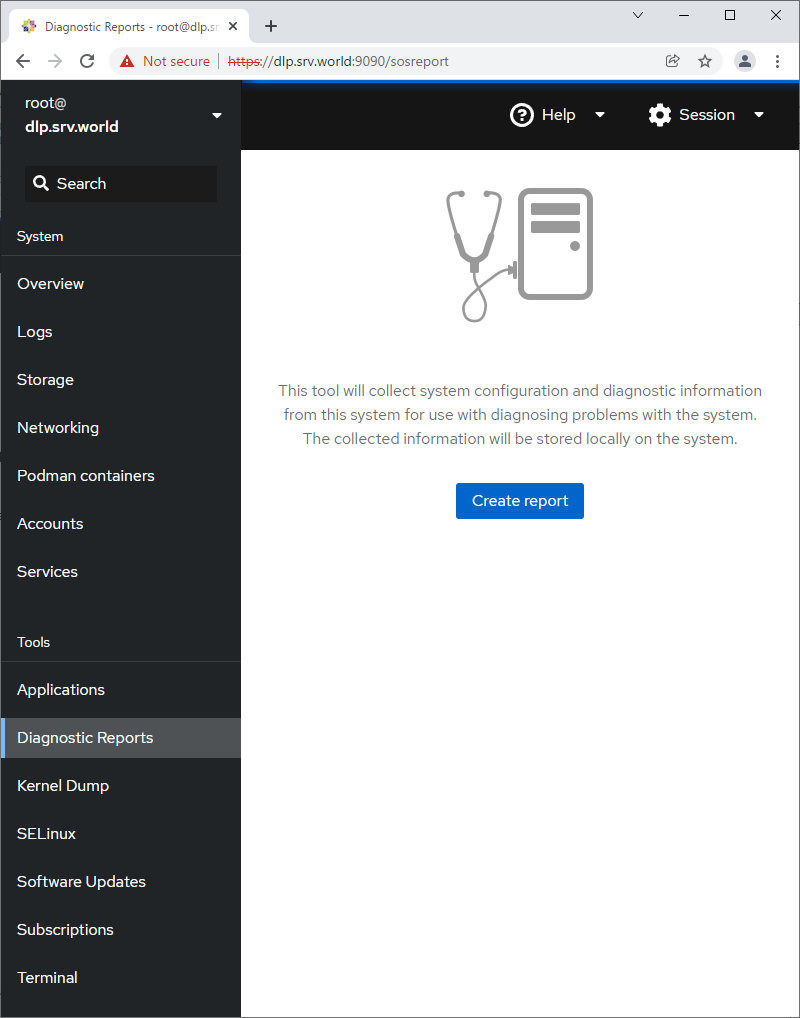Open SELinux from the Tools section
Image resolution: width=800 pixels, height=1018 pixels.
47,834
